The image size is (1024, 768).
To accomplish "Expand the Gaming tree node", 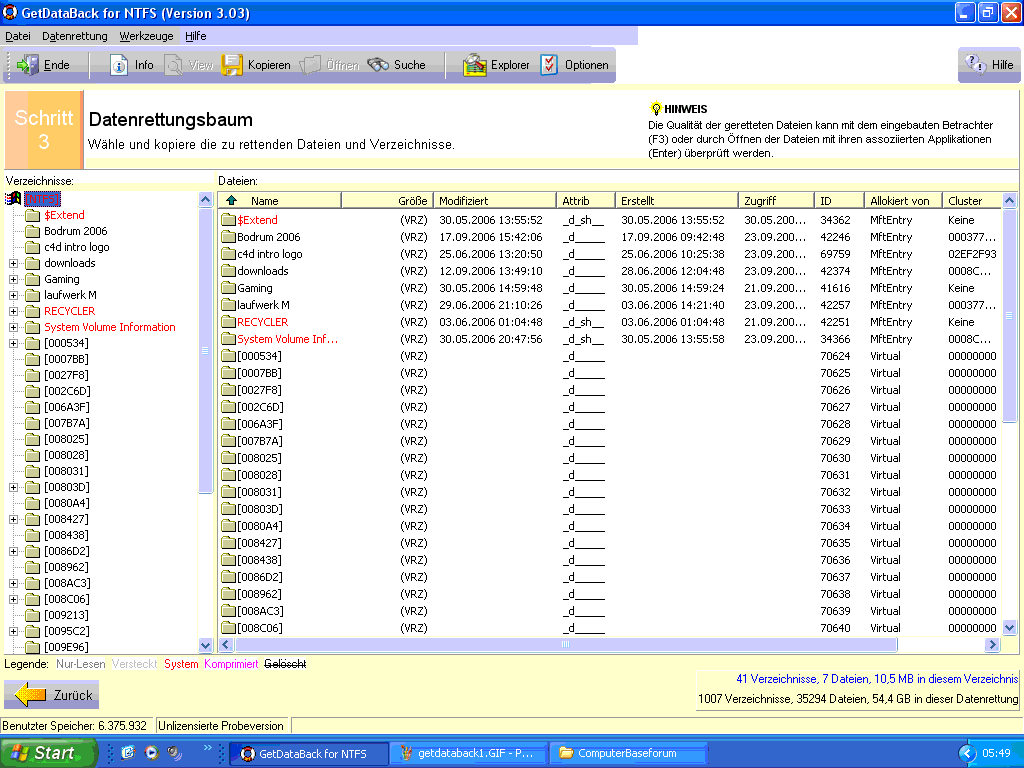I will click(x=13, y=280).
